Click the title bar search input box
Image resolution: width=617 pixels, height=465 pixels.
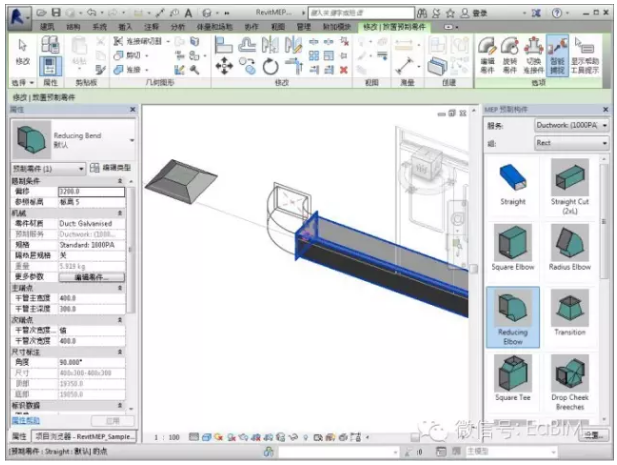pyautogui.click(x=361, y=13)
